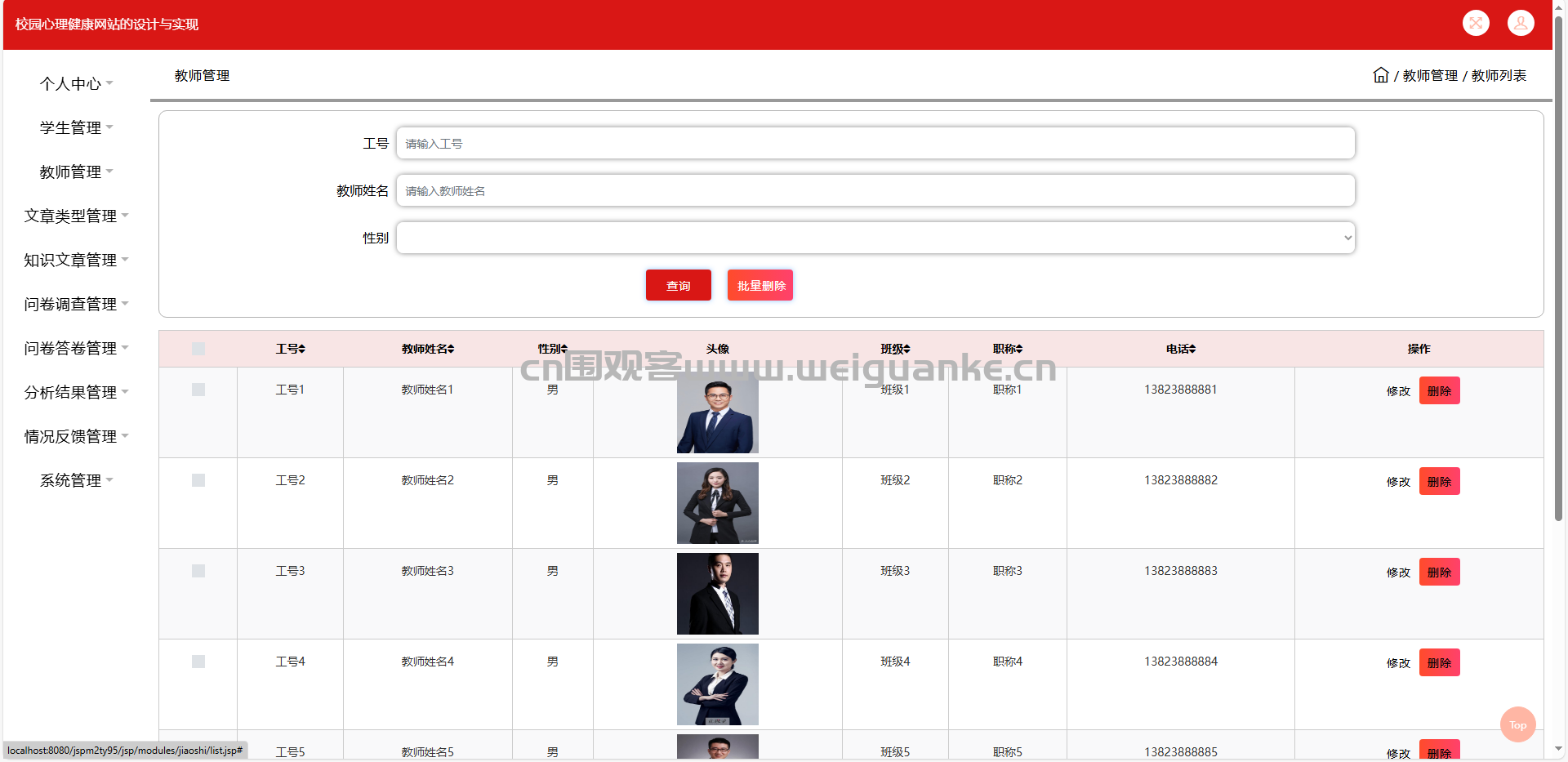Click the 教师姓名 input field
The width and height of the screenshot is (1568, 762).
875,190
